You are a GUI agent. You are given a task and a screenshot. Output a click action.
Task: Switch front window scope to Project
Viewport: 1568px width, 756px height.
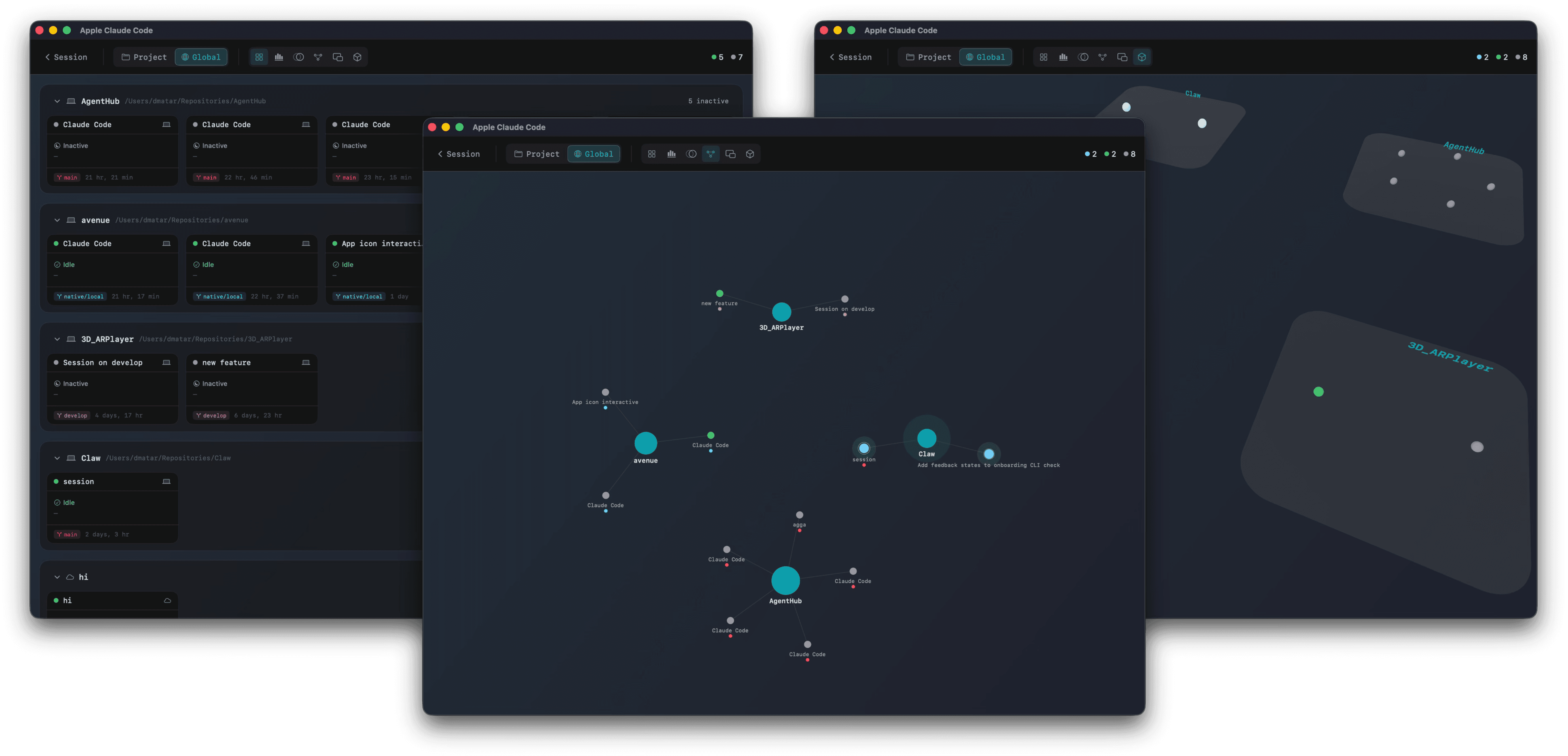(x=536, y=154)
